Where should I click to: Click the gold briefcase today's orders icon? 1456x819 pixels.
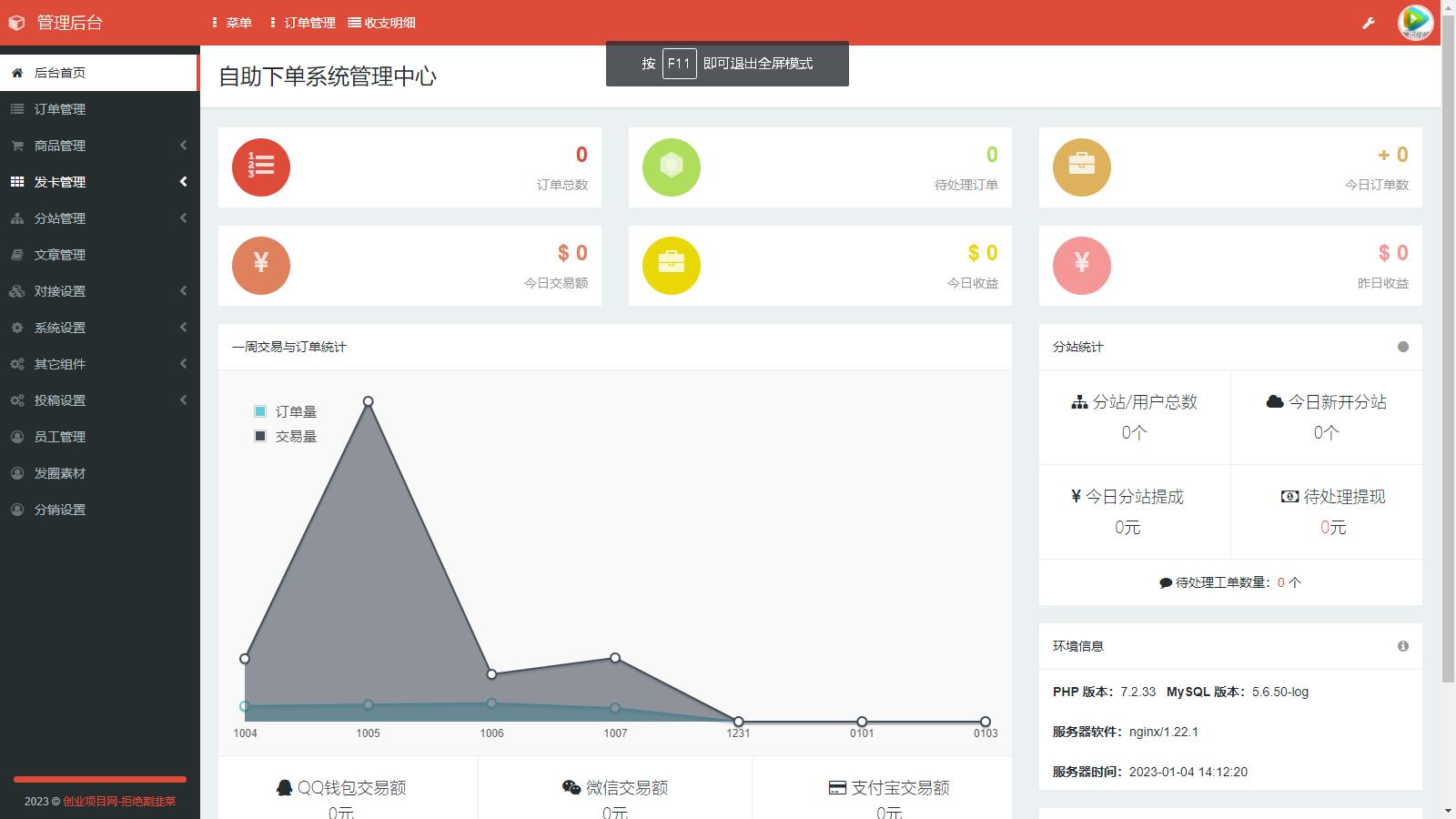click(1082, 167)
